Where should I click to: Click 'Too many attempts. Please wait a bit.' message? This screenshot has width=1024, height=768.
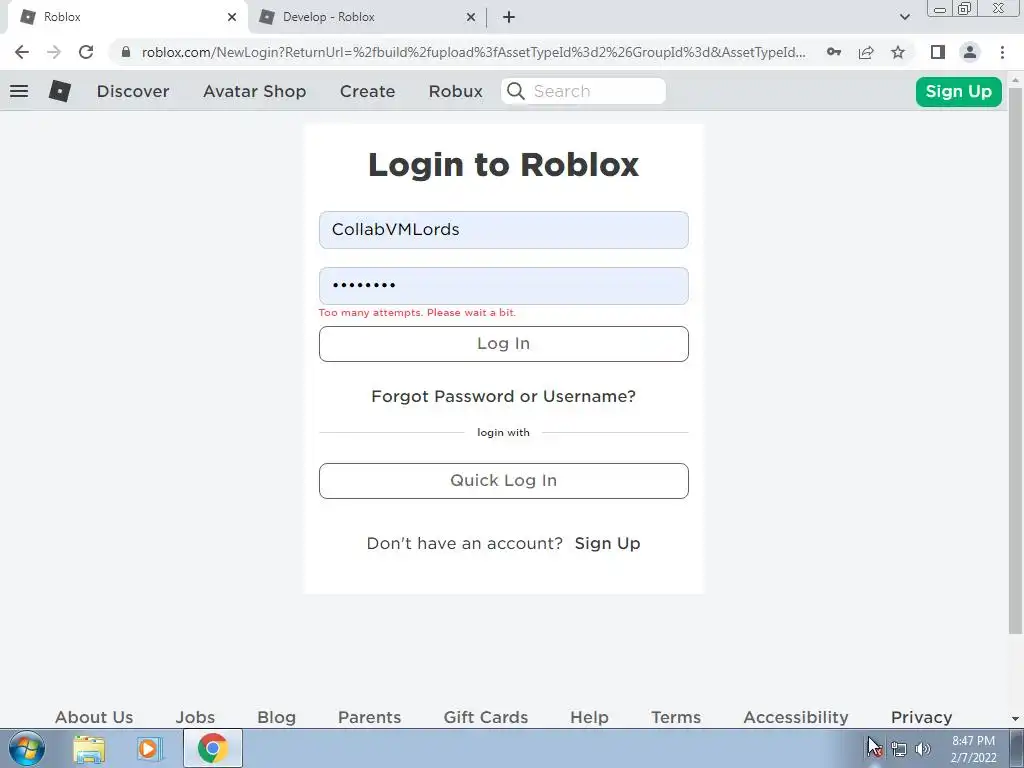[417, 313]
